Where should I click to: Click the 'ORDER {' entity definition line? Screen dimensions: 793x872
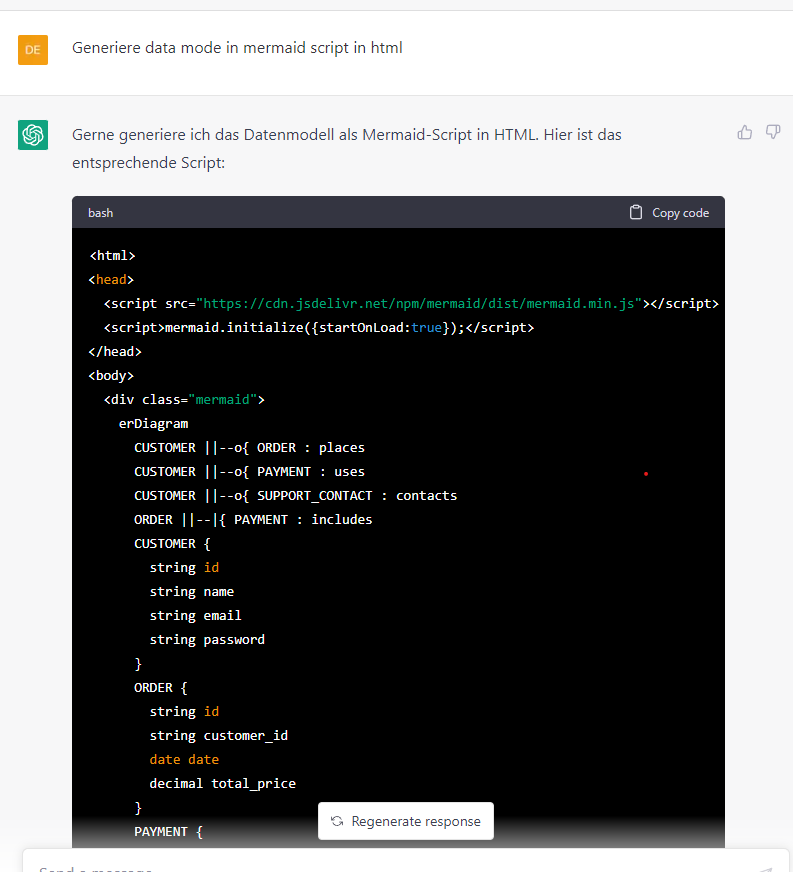(160, 688)
